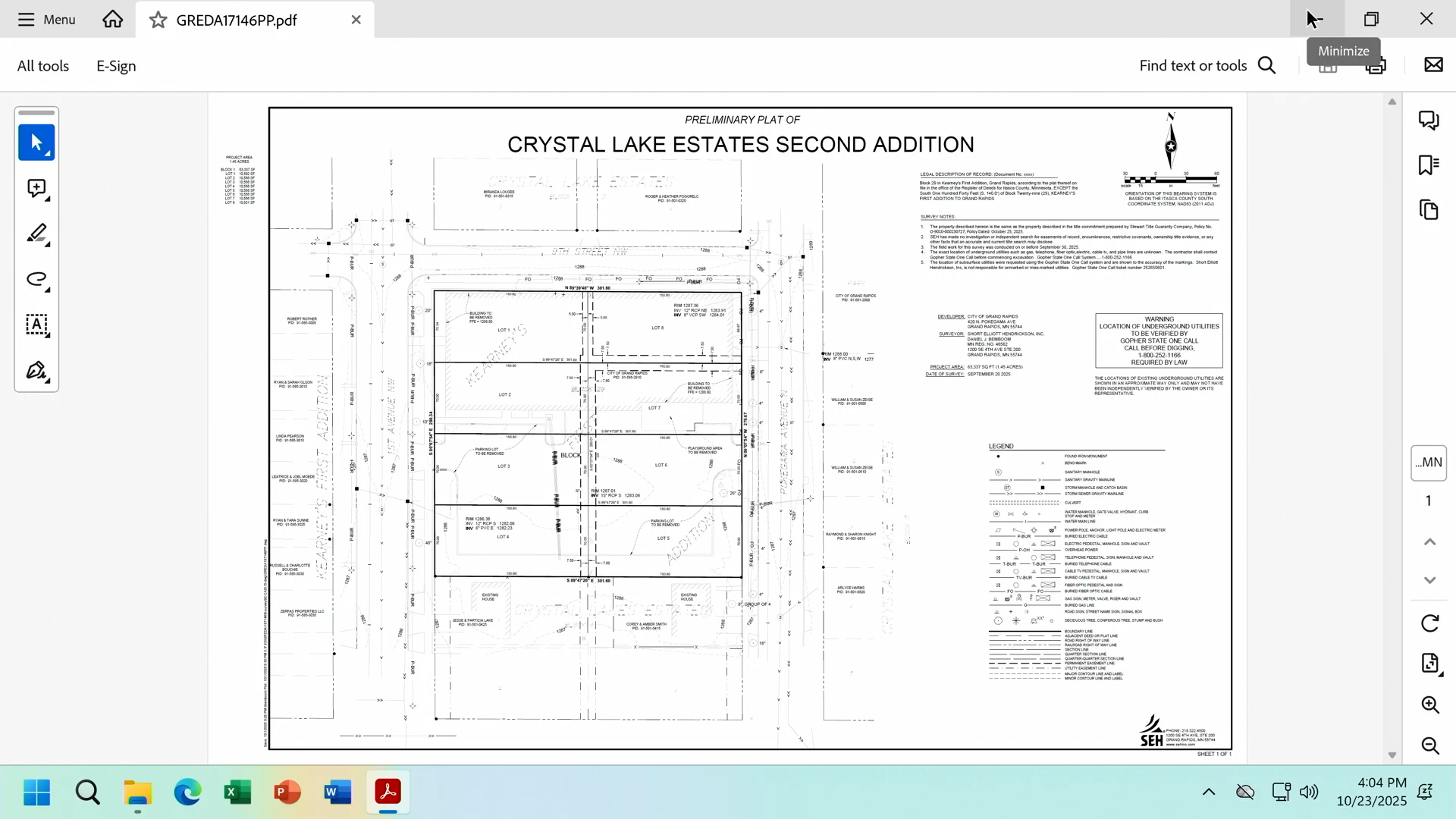Image resolution: width=1456 pixels, height=819 pixels.
Task: Select the Highlight text tool
Action: [36, 234]
